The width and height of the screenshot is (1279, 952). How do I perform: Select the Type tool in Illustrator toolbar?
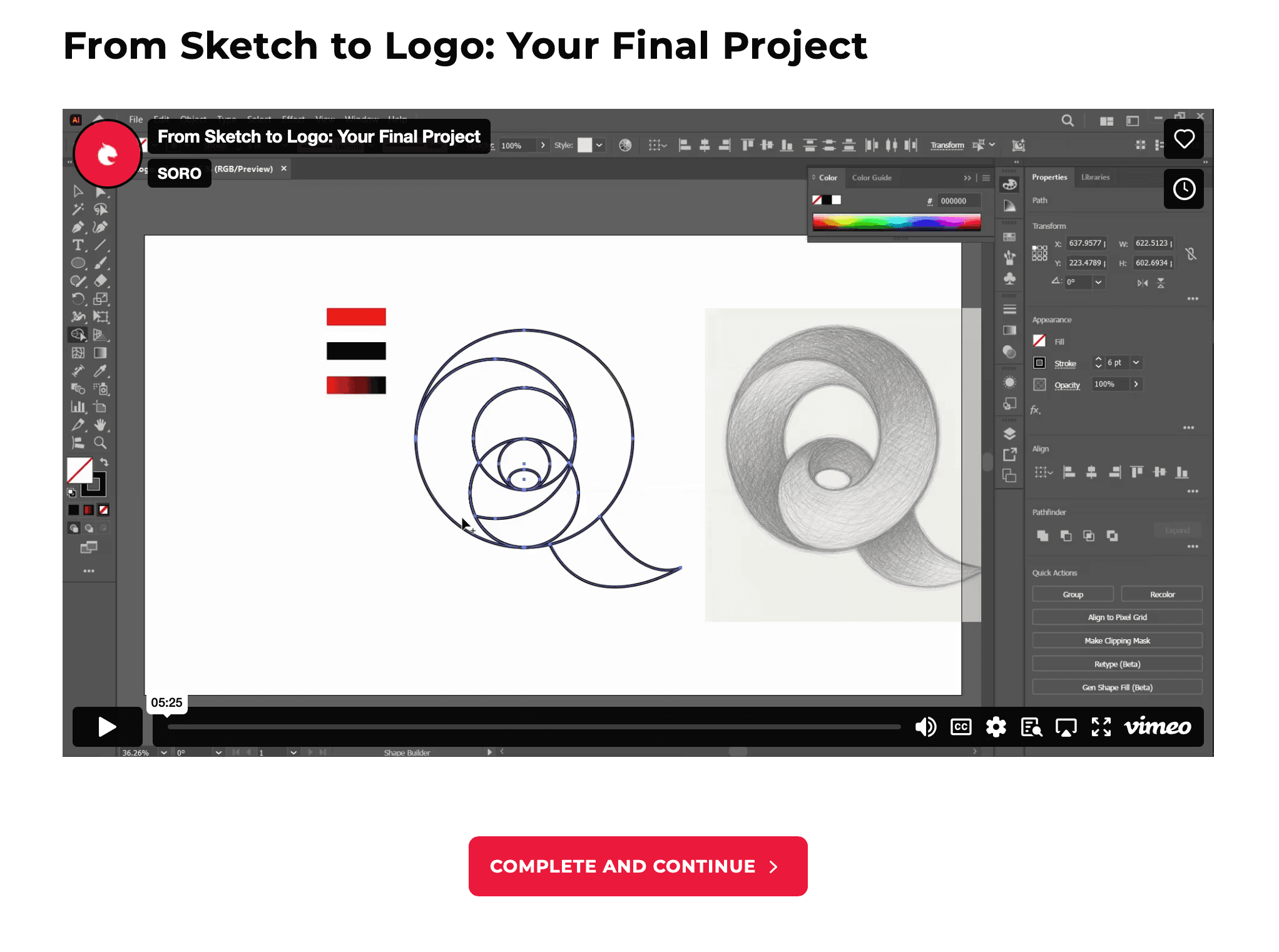coord(78,245)
